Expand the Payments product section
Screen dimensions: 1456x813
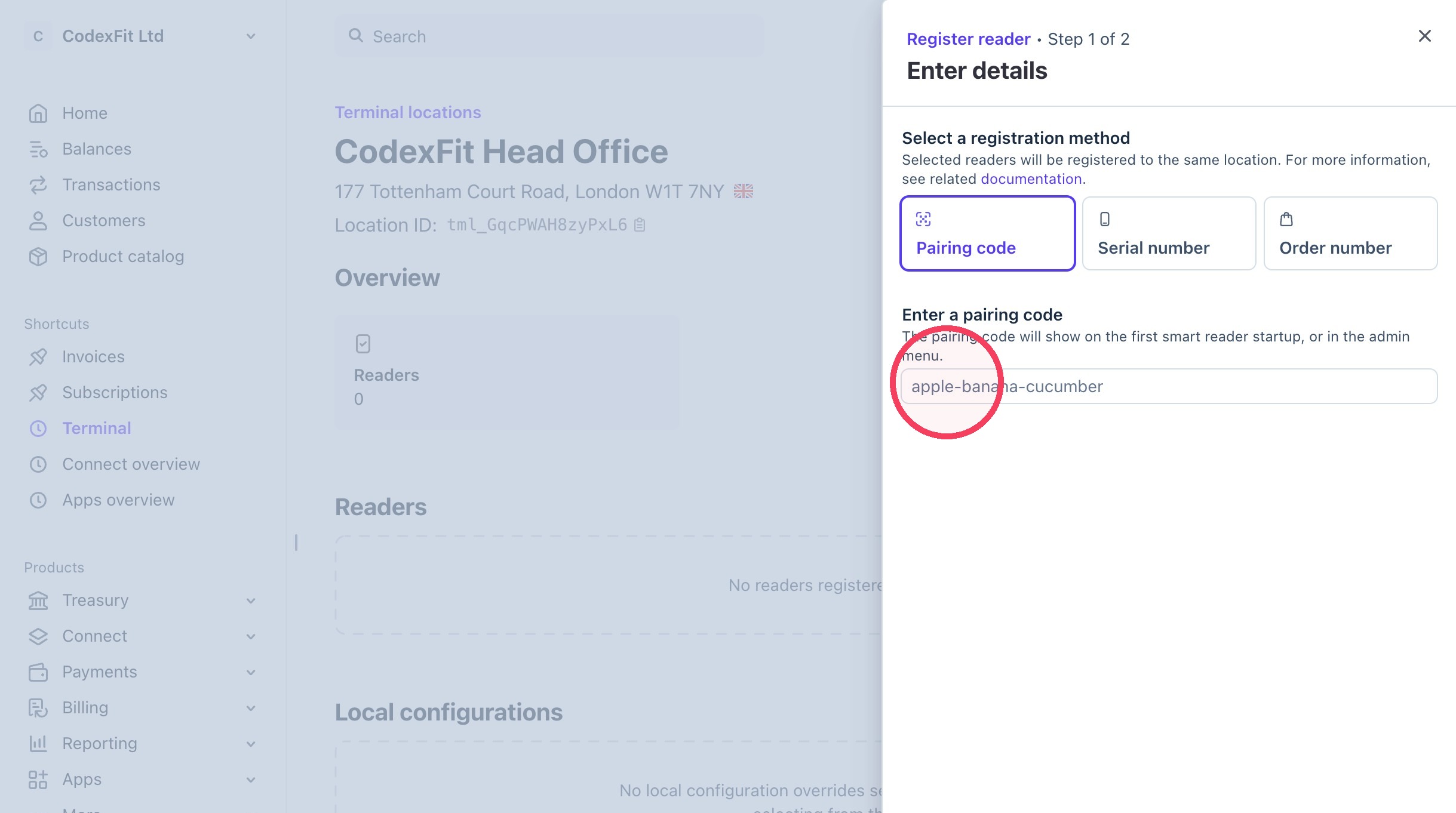tap(251, 672)
